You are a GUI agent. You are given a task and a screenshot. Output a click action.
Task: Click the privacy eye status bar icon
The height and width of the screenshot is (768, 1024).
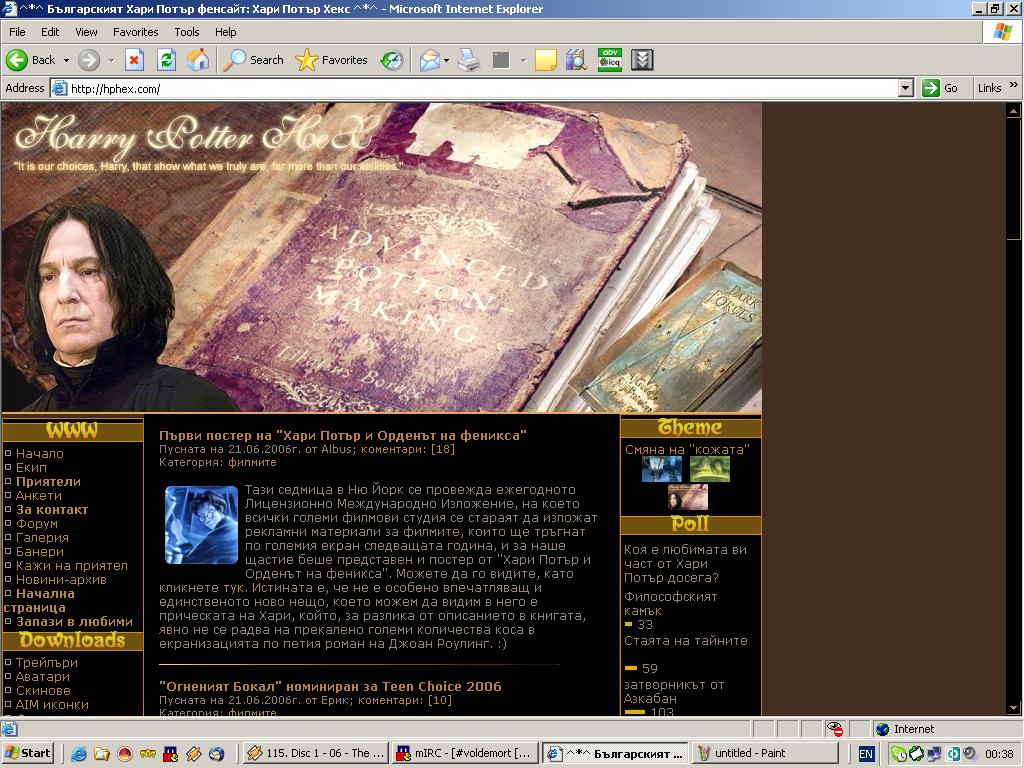coord(834,729)
